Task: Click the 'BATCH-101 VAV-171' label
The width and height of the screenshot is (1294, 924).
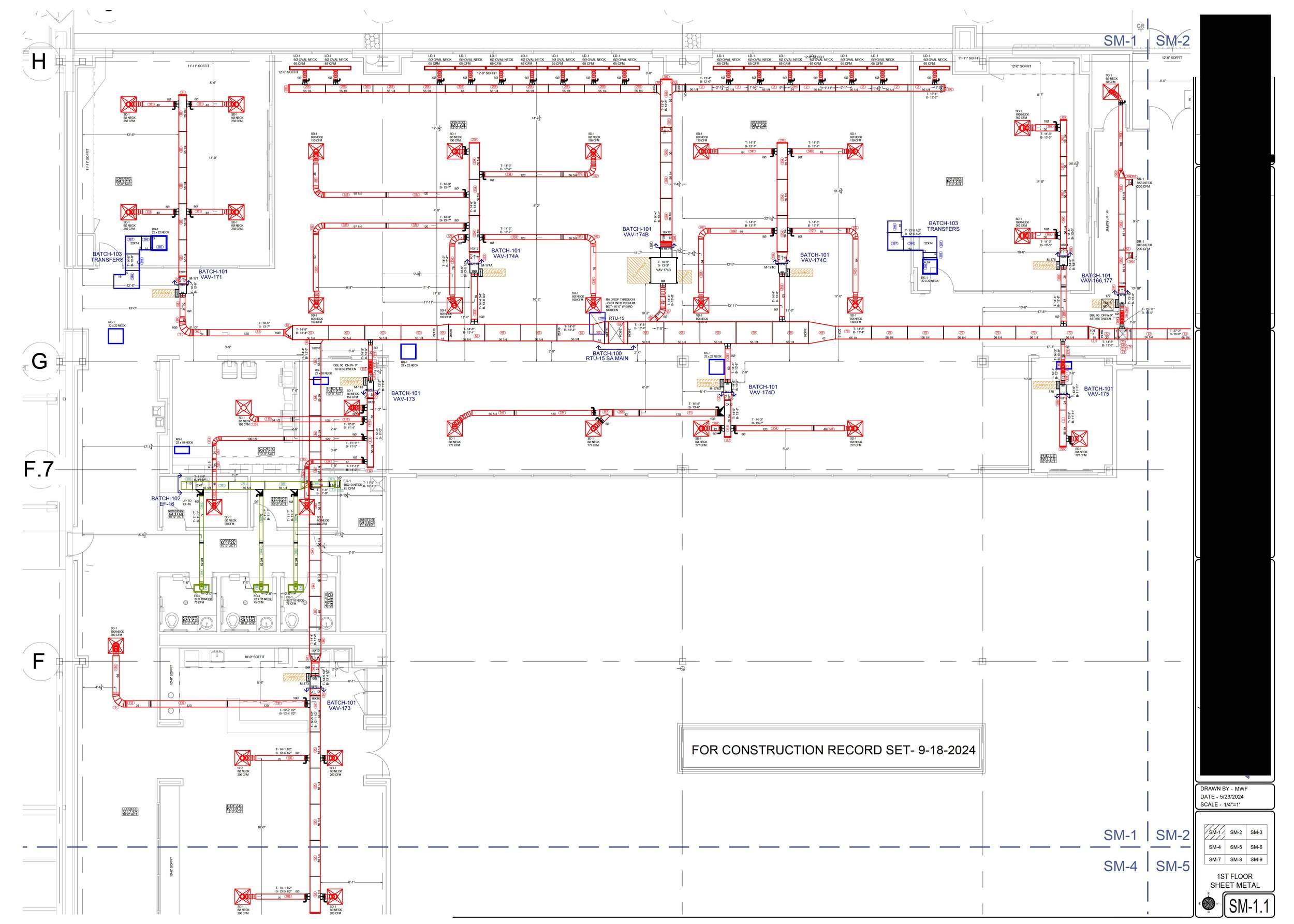Action: coord(213,274)
